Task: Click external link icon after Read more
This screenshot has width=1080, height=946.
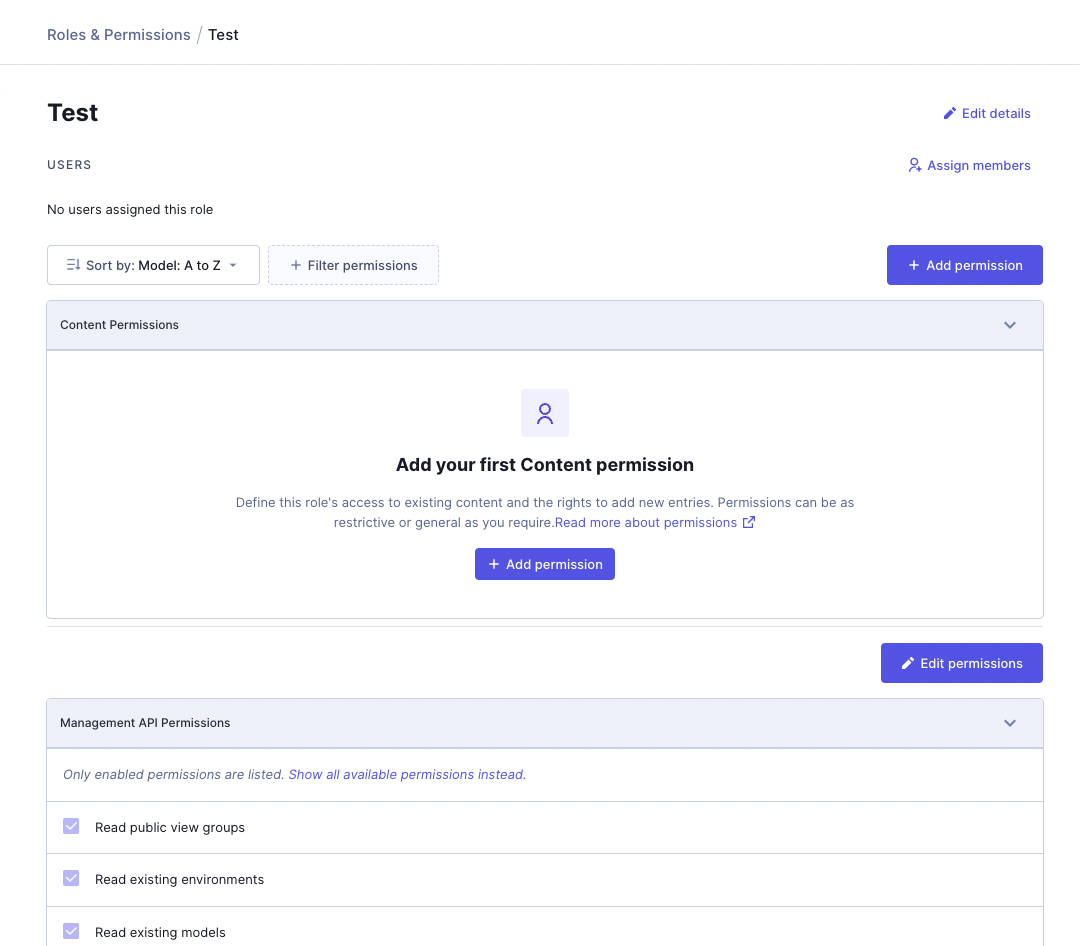Action: pos(749,522)
